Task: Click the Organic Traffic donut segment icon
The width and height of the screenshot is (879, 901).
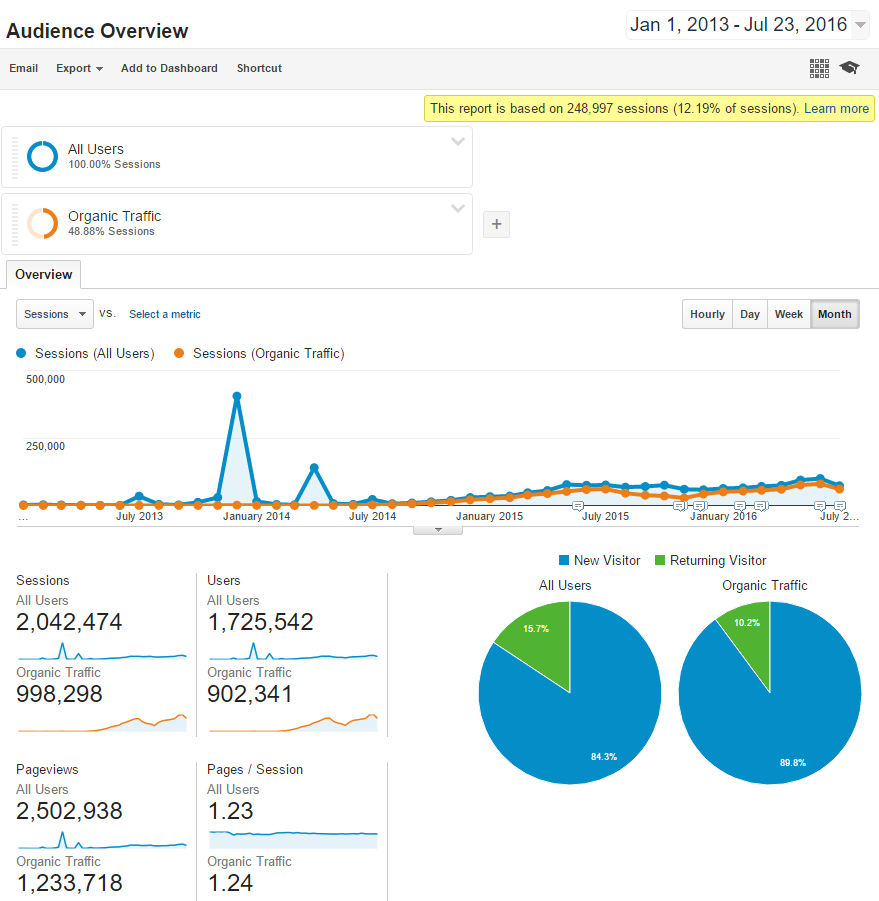Action: tap(42, 223)
